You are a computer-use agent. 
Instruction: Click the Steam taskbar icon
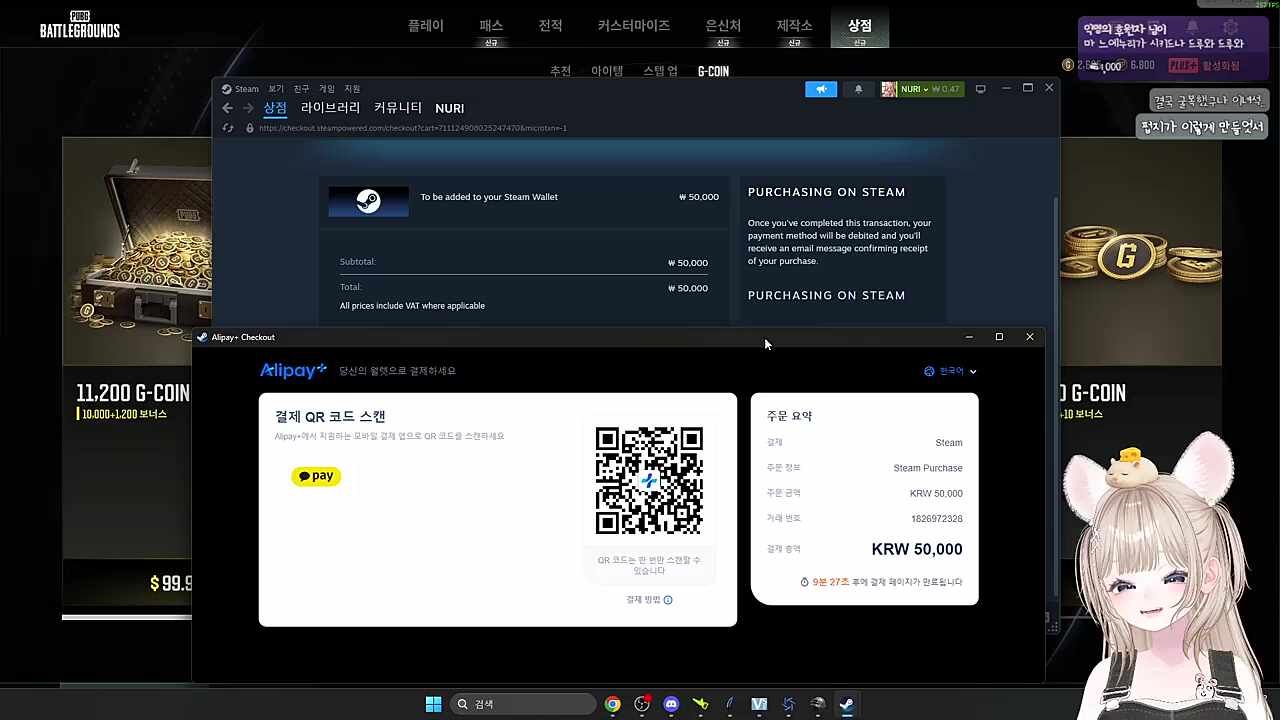click(x=846, y=704)
